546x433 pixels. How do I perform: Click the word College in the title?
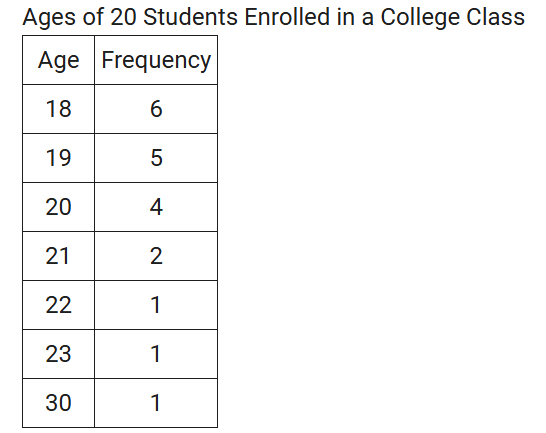(x=419, y=17)
